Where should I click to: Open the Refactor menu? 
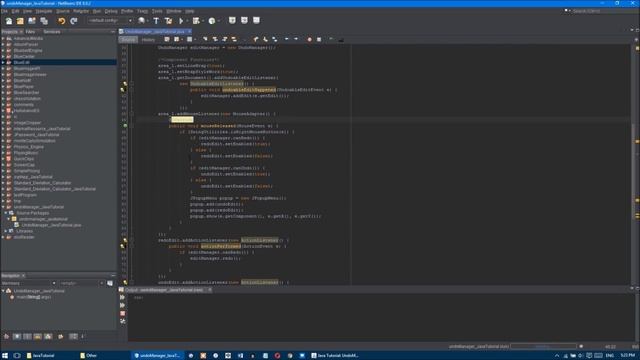point(81,11)
